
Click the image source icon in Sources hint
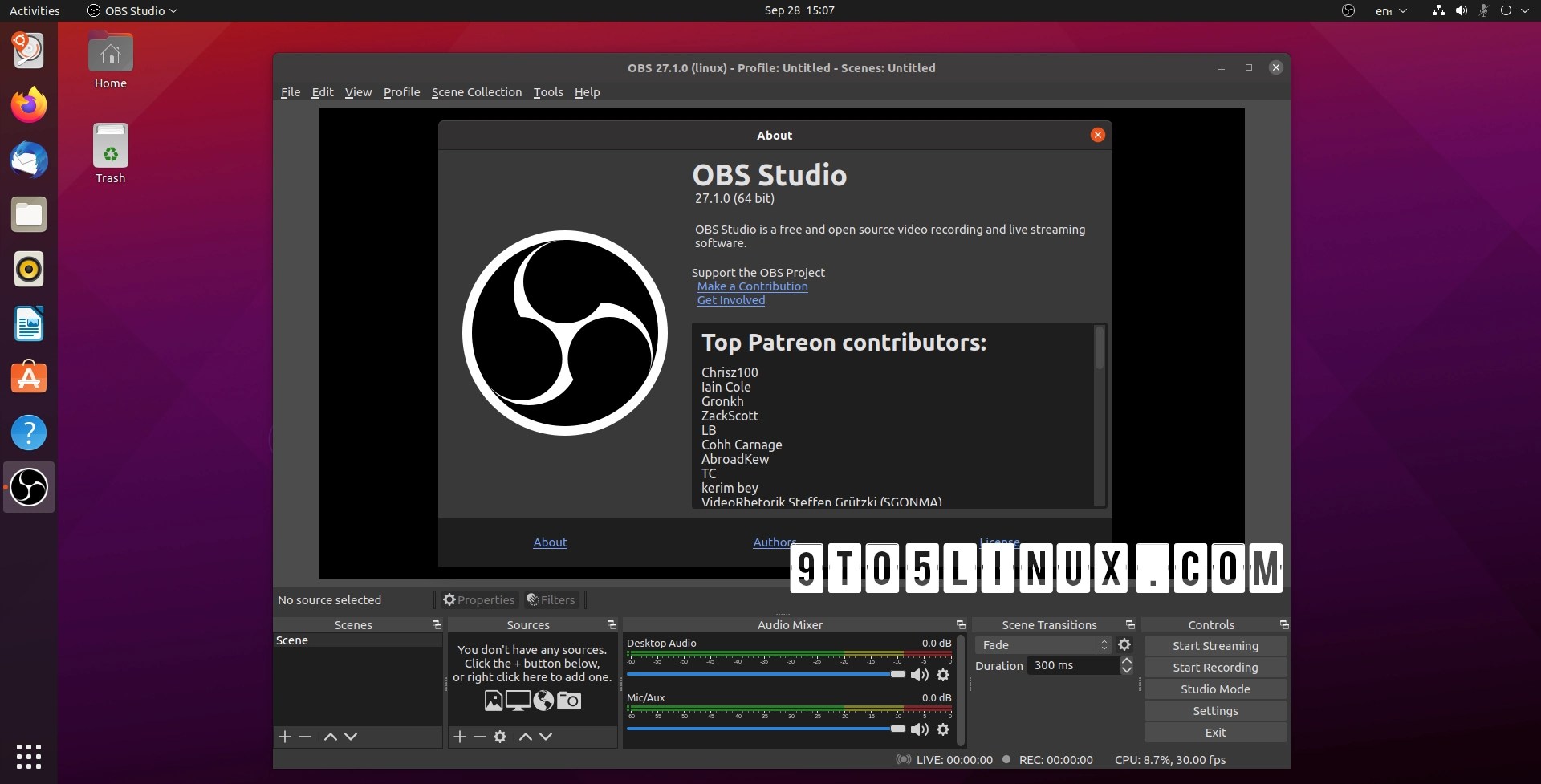pos(494,701)
